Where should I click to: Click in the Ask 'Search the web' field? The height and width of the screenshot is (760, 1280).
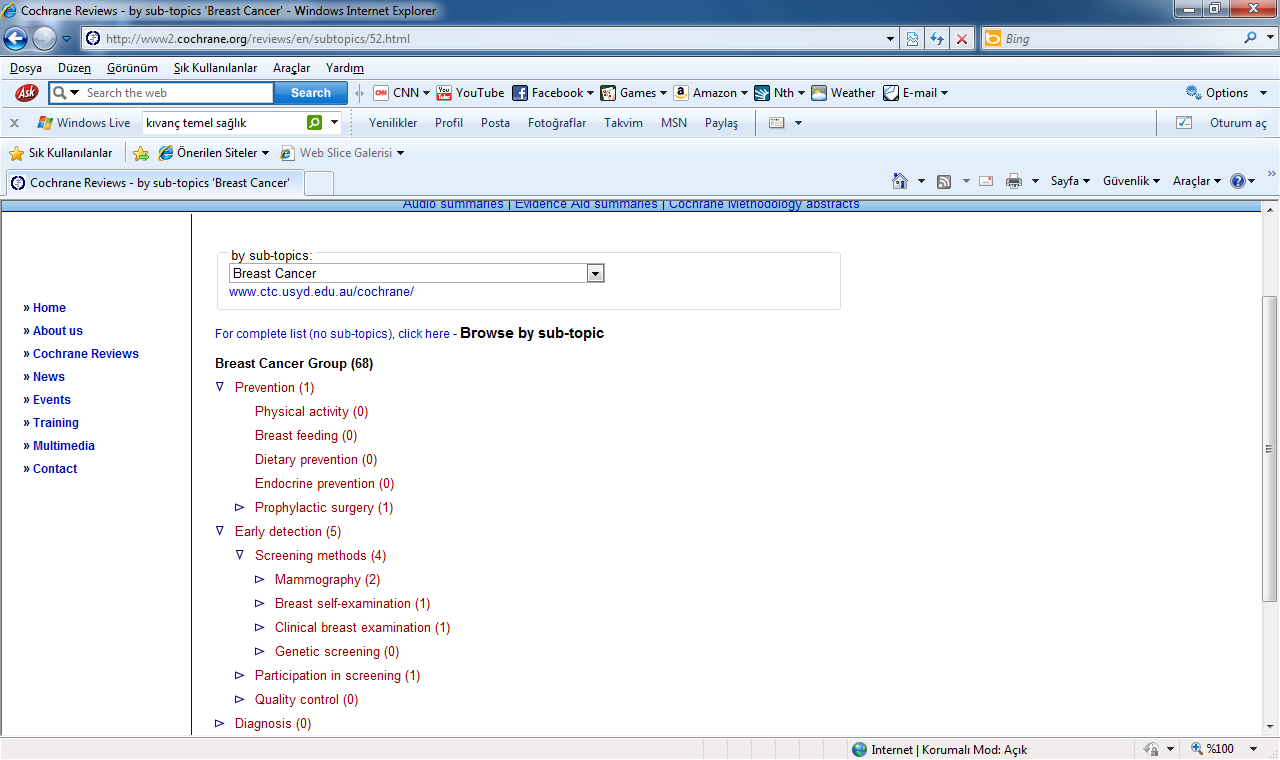(x=177, y=93)
